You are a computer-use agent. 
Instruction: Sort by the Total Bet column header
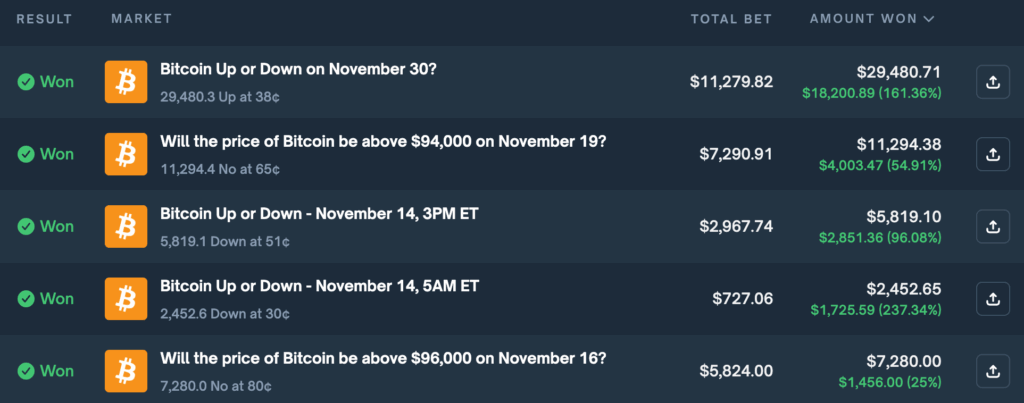pyautogui.click(x=731, y=19)
